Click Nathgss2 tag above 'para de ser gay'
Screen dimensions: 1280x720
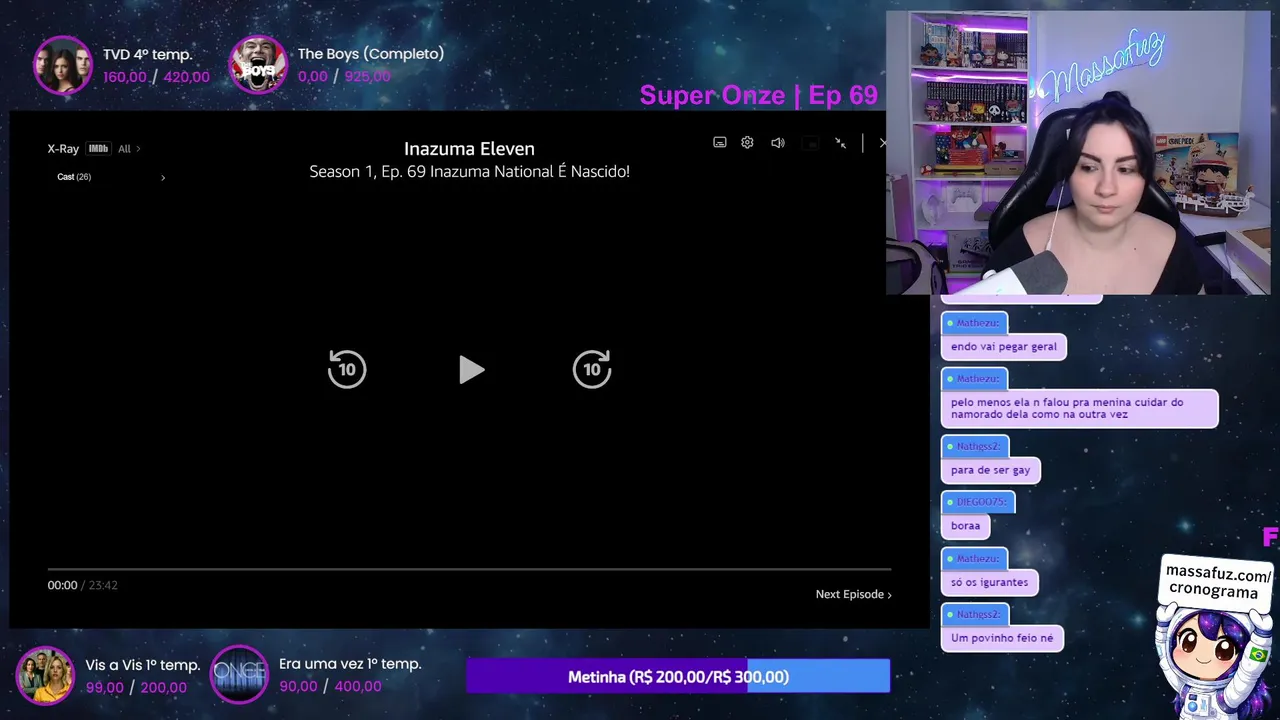pyautogui.click(x=975, y=446)
